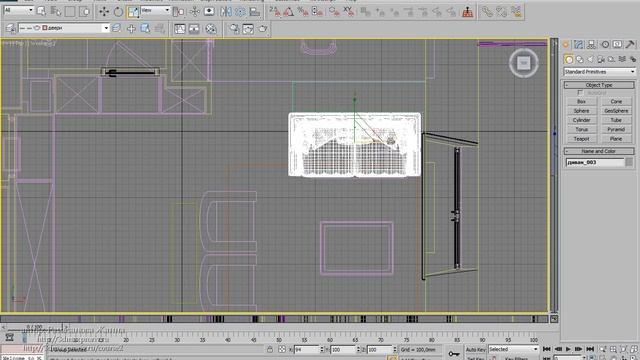The width and height of the screenshot is (640, 360).
Task: Click the teapot Render Production icon
Action: (x=263, y=29)
